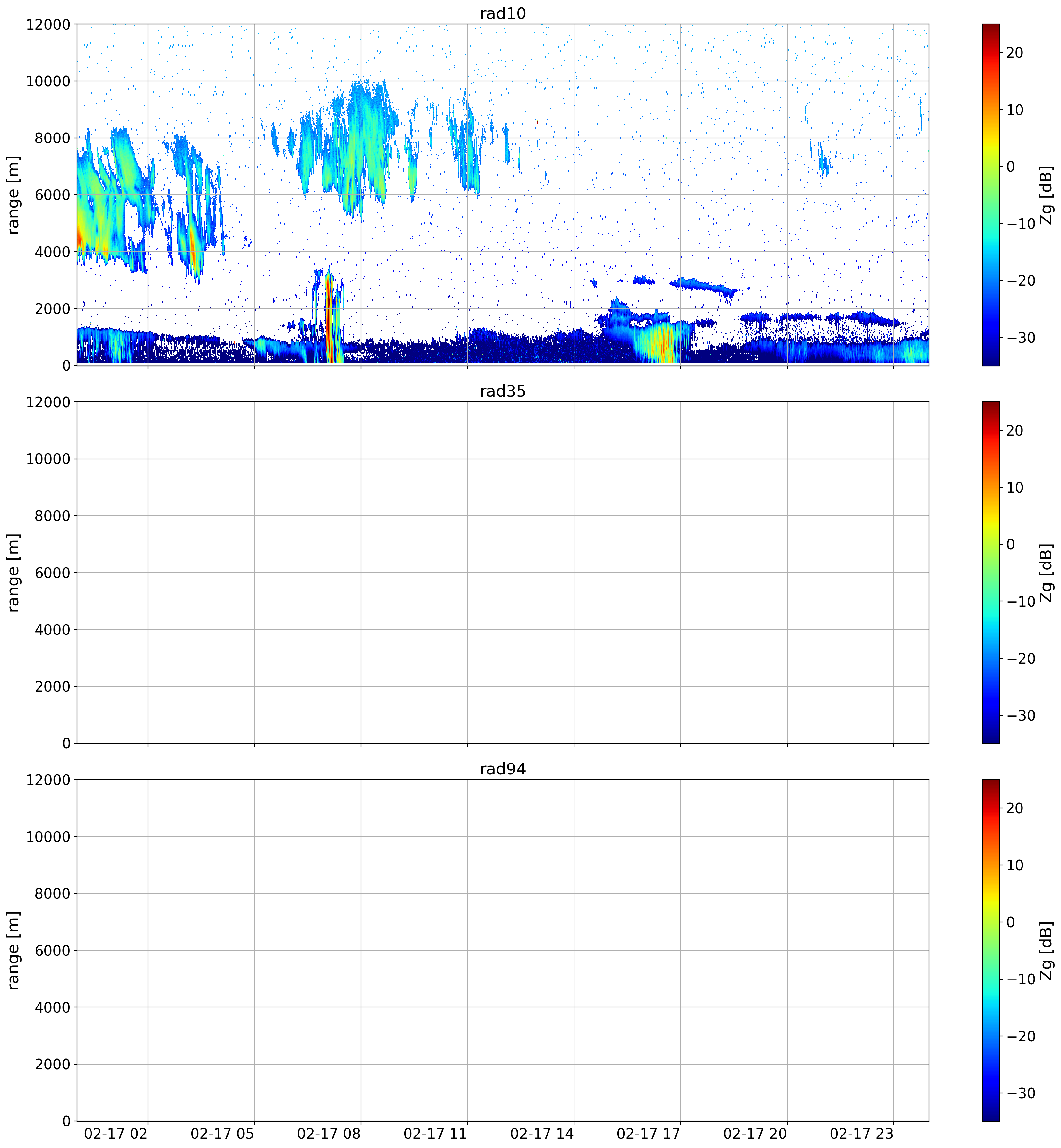Click the x-axis label 02-17 17
The image size is (1061, 1148).
click(648, 1134)
